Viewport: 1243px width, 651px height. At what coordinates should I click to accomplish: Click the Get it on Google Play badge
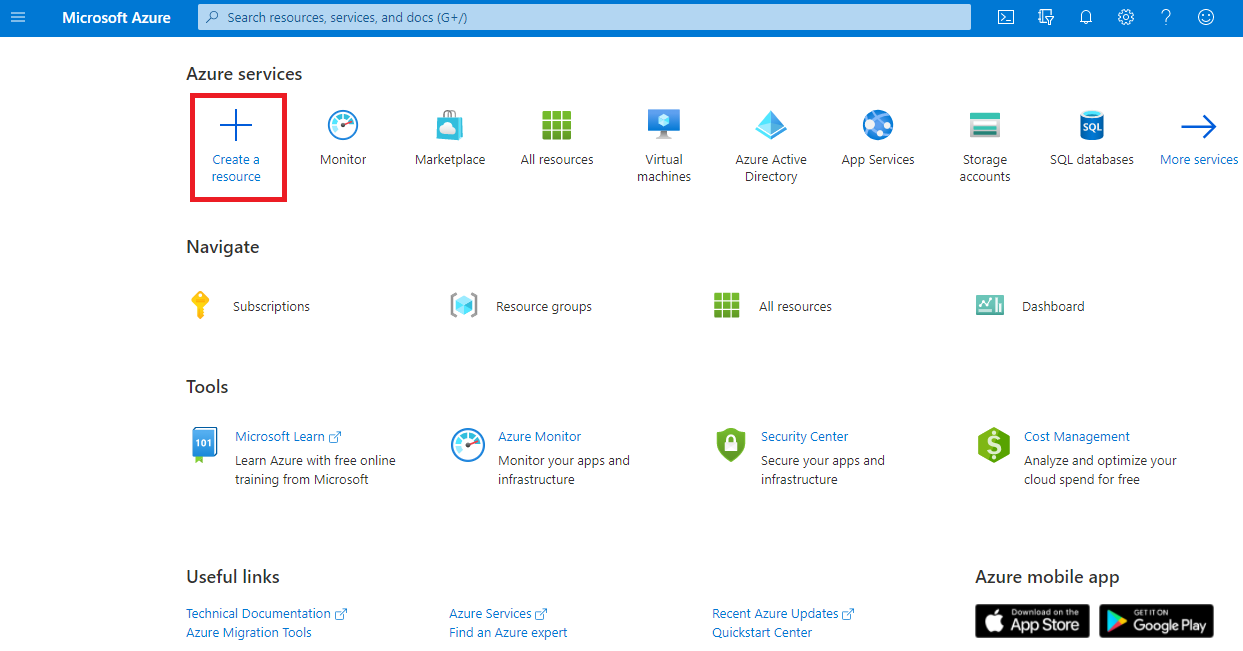click(x=1156, y=621)
